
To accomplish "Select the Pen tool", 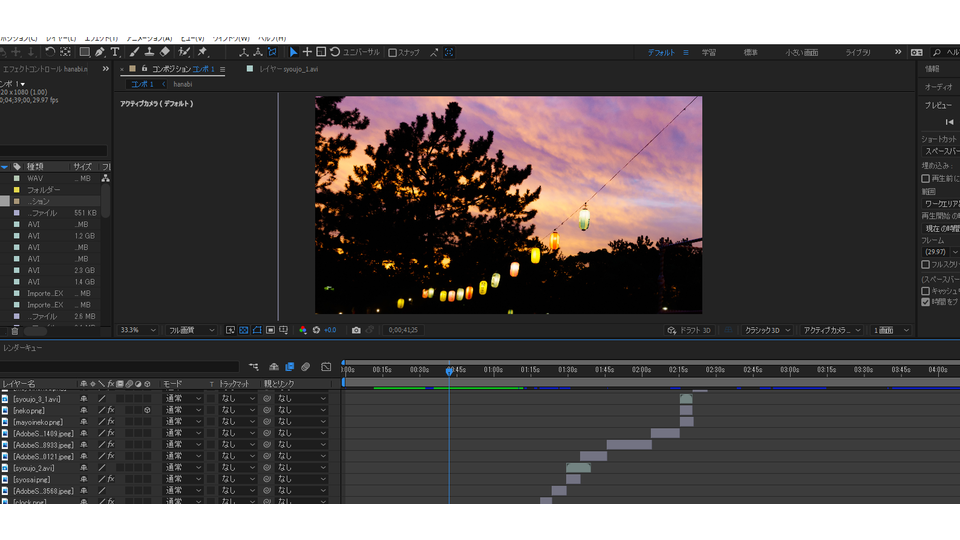I will click(x=100, y=52).
